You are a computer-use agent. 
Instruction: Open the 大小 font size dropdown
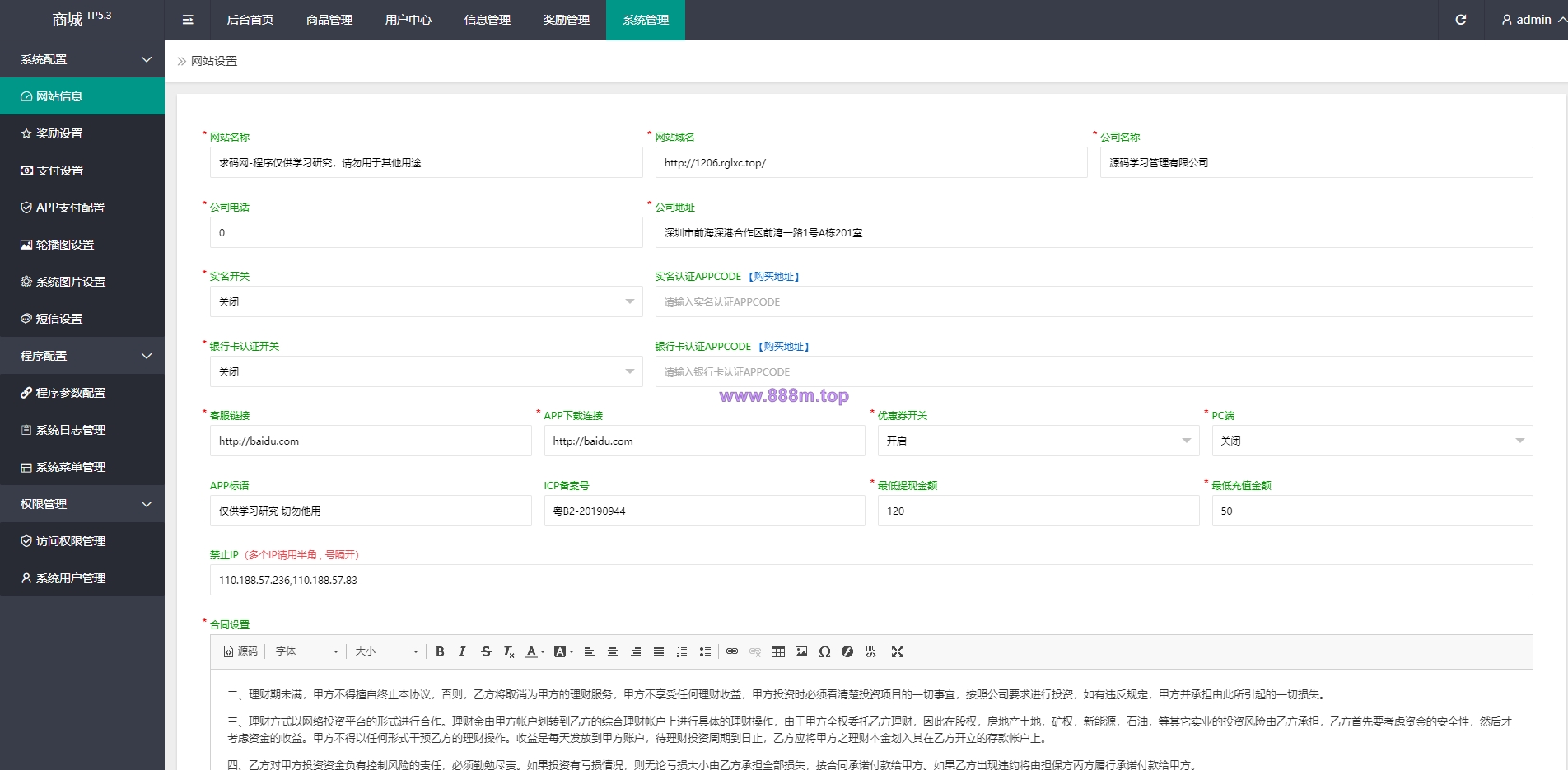(x=386, y=651)
